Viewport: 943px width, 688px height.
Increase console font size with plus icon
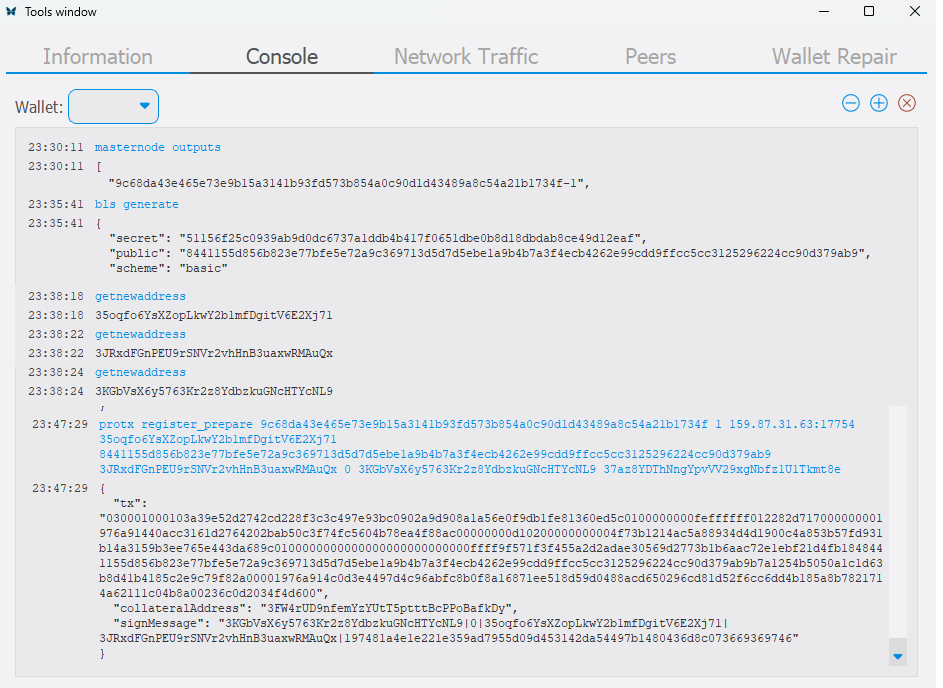878,103
